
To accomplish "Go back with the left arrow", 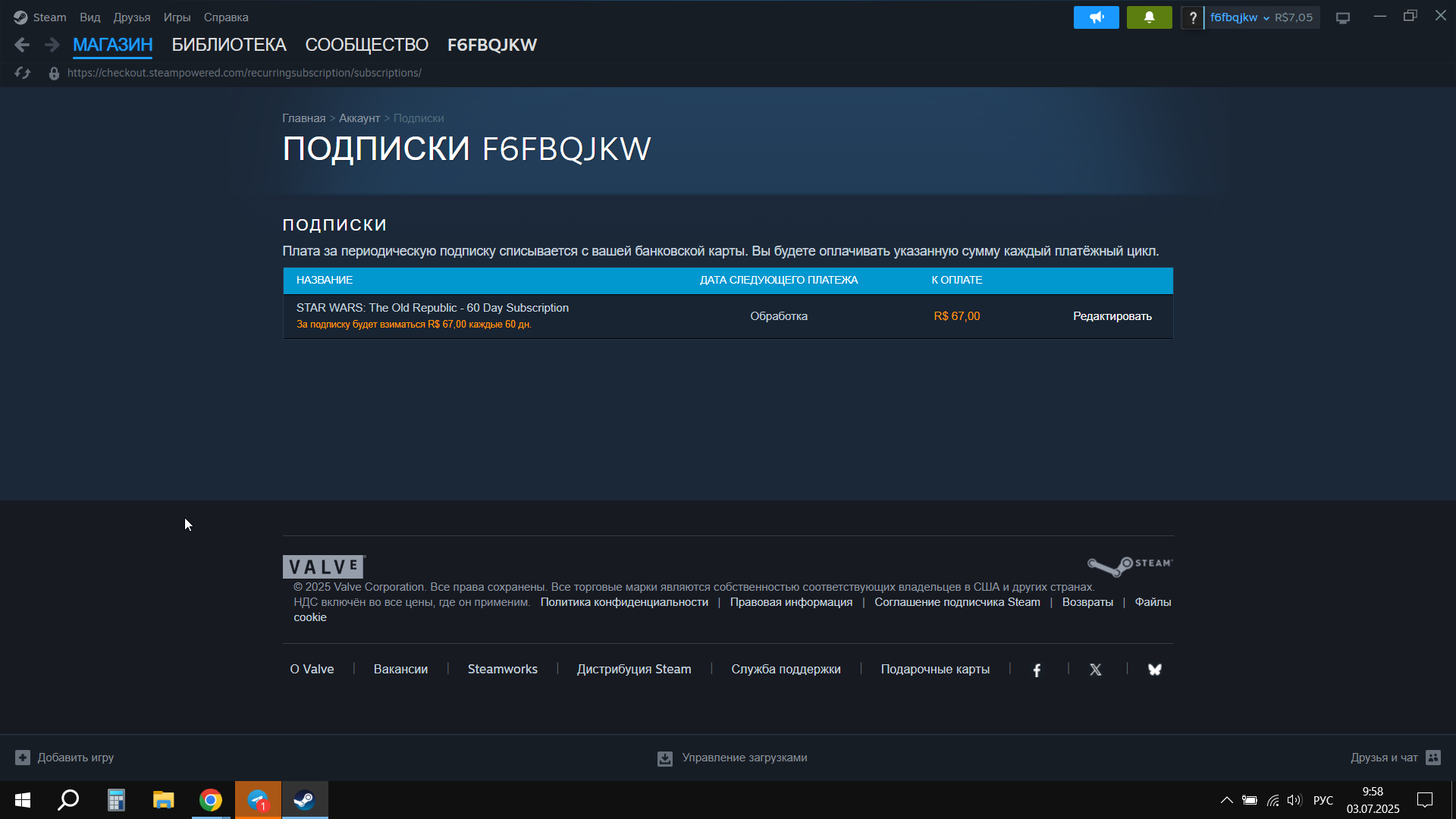I will point(22,45).
